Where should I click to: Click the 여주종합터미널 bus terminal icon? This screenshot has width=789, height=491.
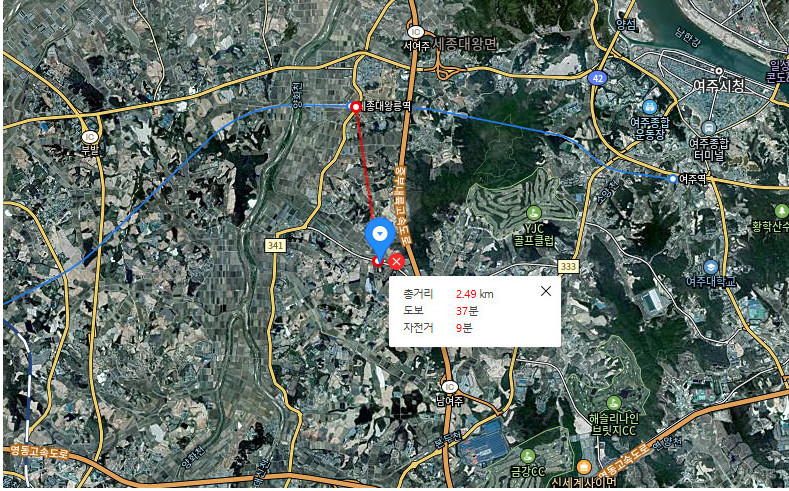click(x=708, y=128)
